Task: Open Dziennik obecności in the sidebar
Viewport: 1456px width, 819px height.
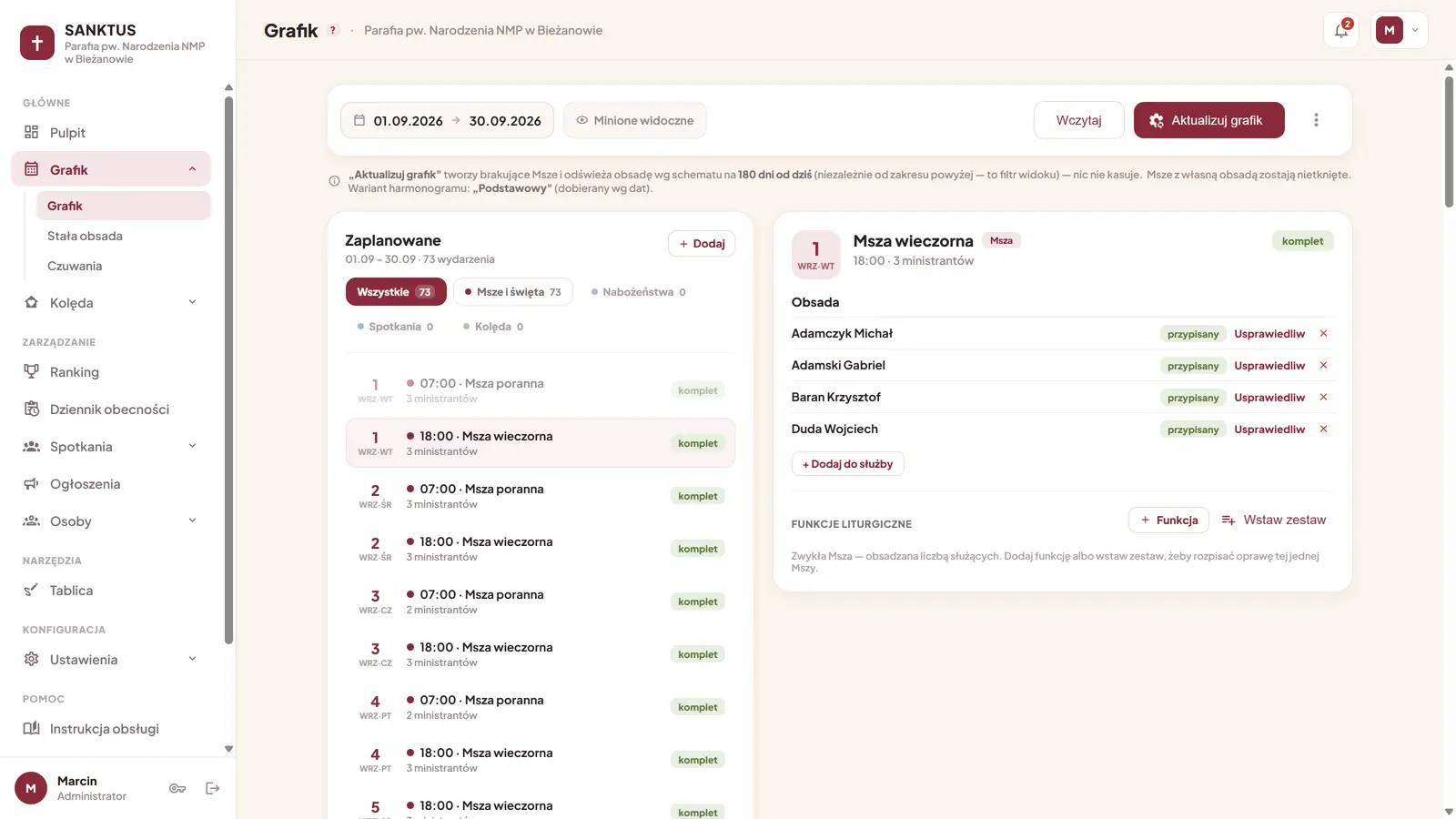Action: (x=111, y=409)
